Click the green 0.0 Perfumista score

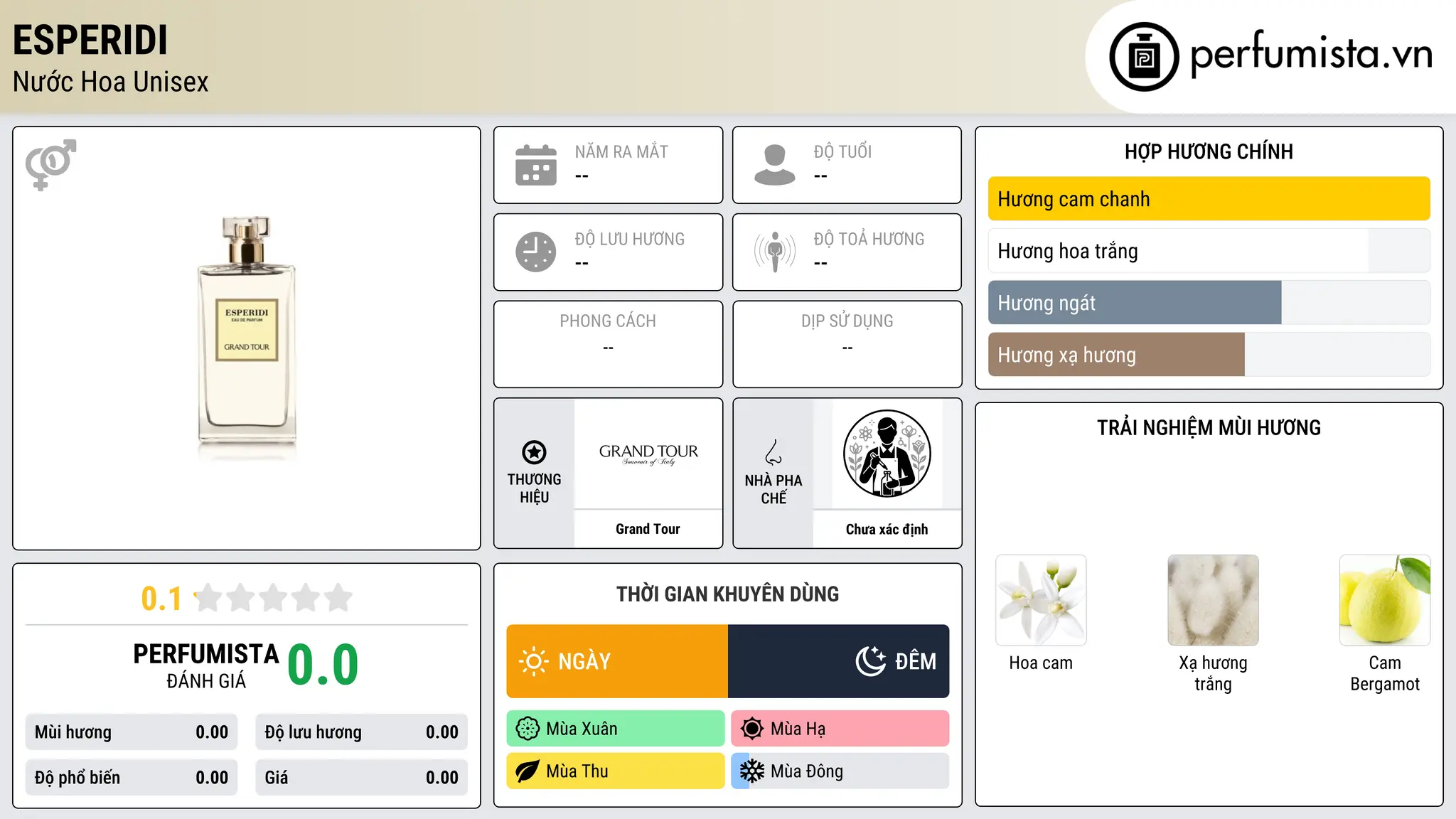click(x=323, y=665)
